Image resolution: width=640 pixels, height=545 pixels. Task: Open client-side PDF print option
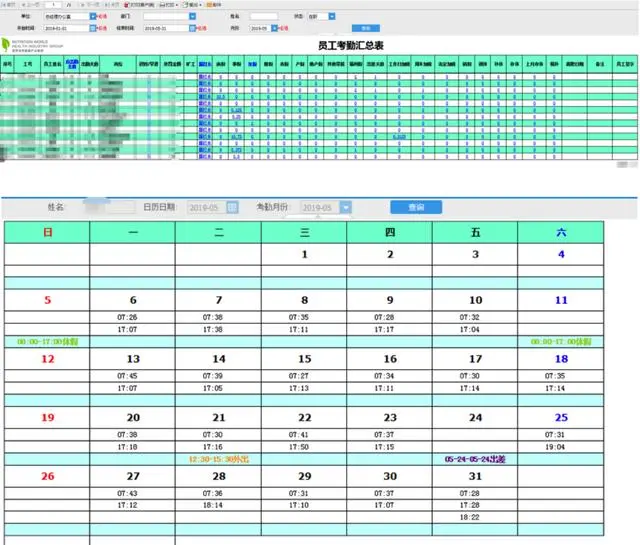click(139, 5)
